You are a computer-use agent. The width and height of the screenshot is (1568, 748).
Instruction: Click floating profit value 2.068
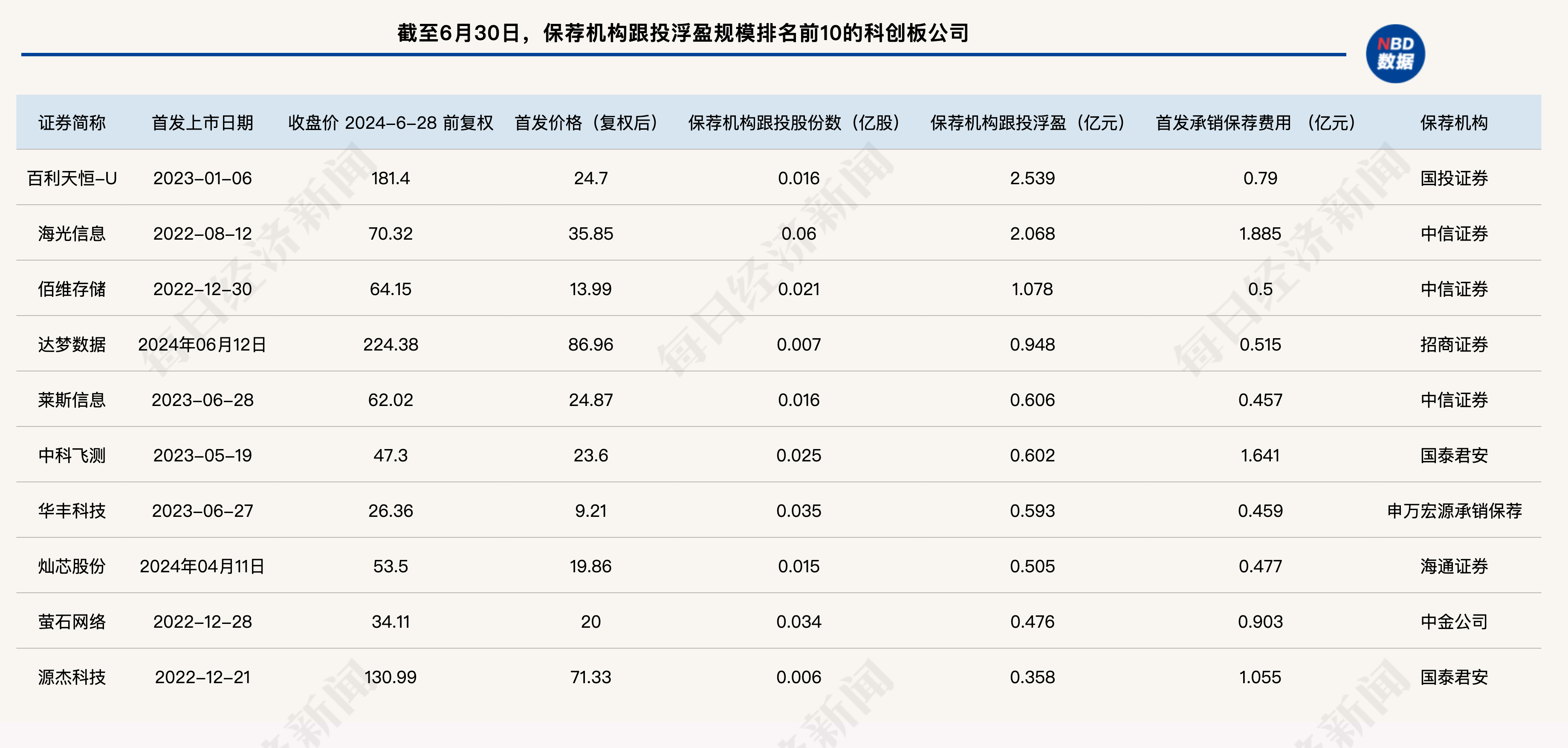tap(1032, 234)
